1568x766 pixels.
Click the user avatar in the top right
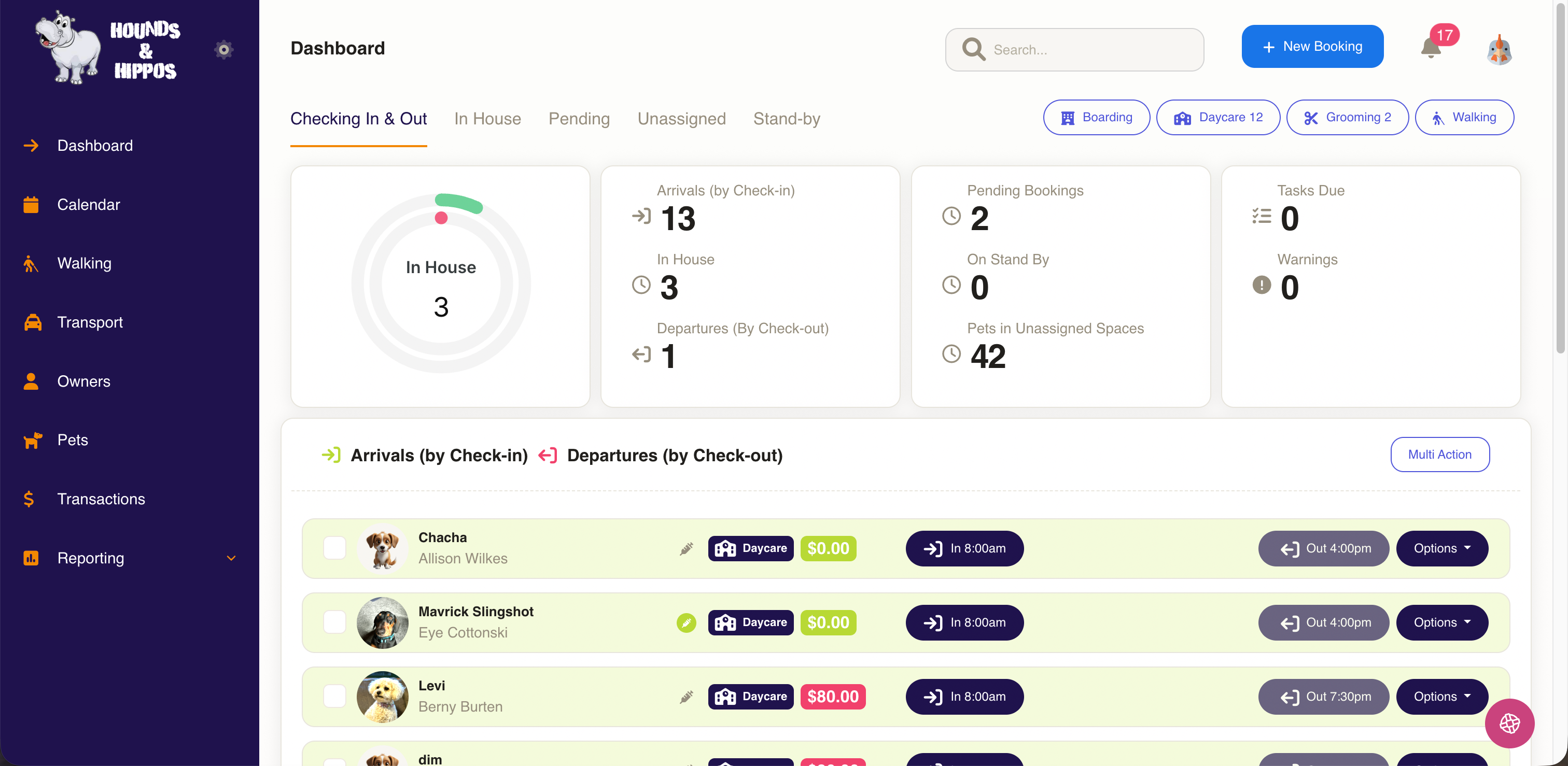(x=1499, y=50)
